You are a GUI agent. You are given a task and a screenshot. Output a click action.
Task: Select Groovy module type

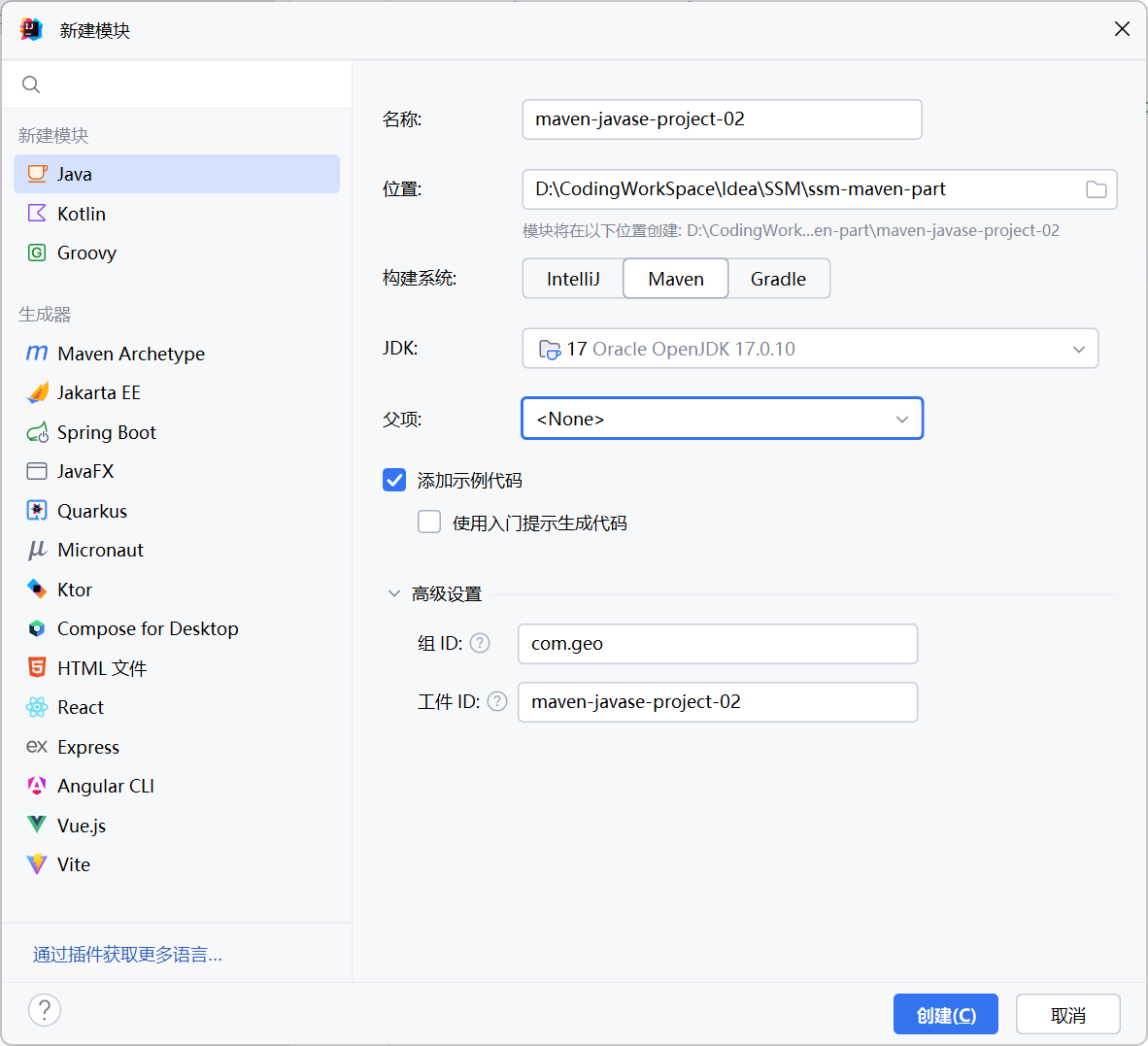177,253
